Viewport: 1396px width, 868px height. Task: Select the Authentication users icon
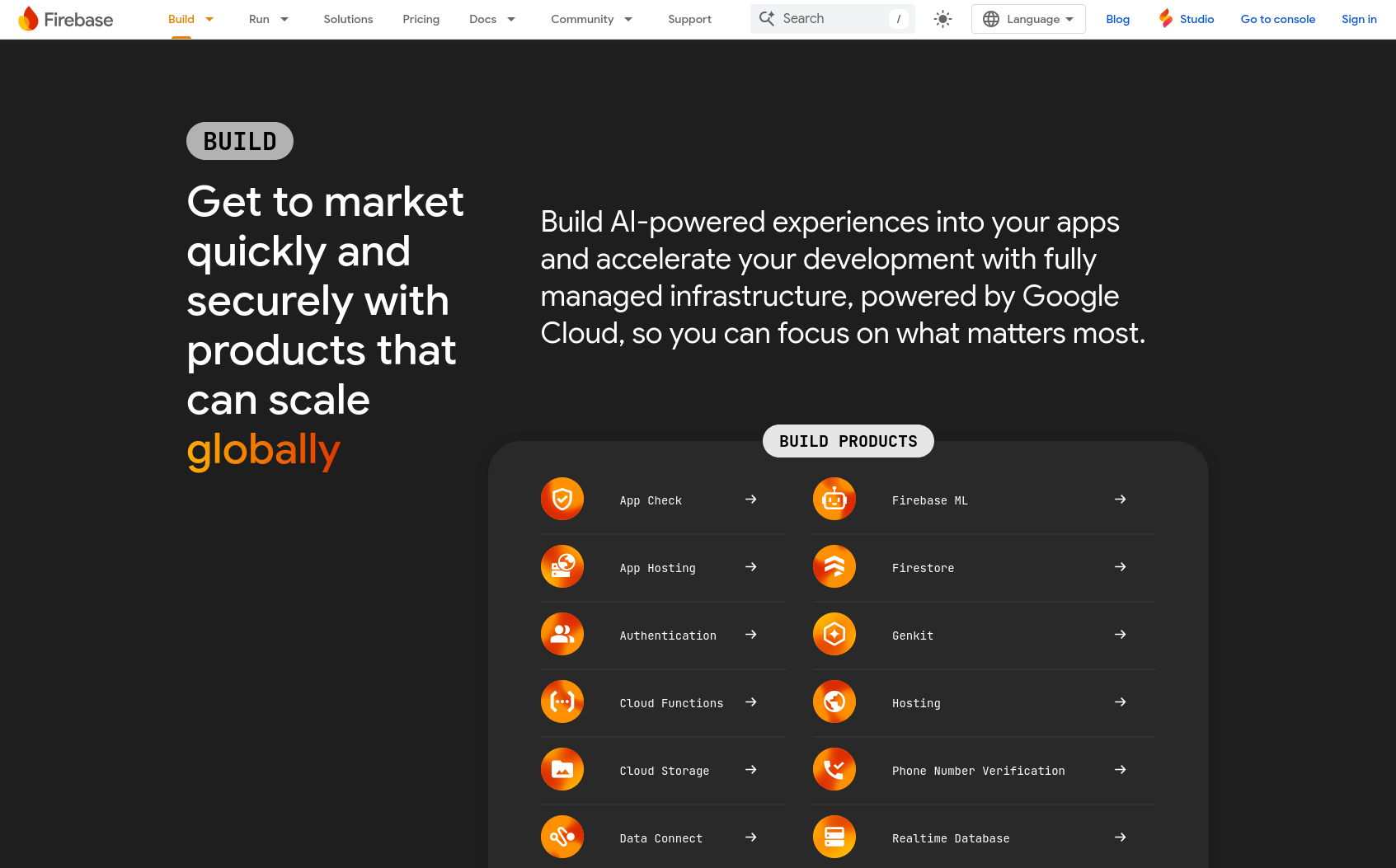562,635
